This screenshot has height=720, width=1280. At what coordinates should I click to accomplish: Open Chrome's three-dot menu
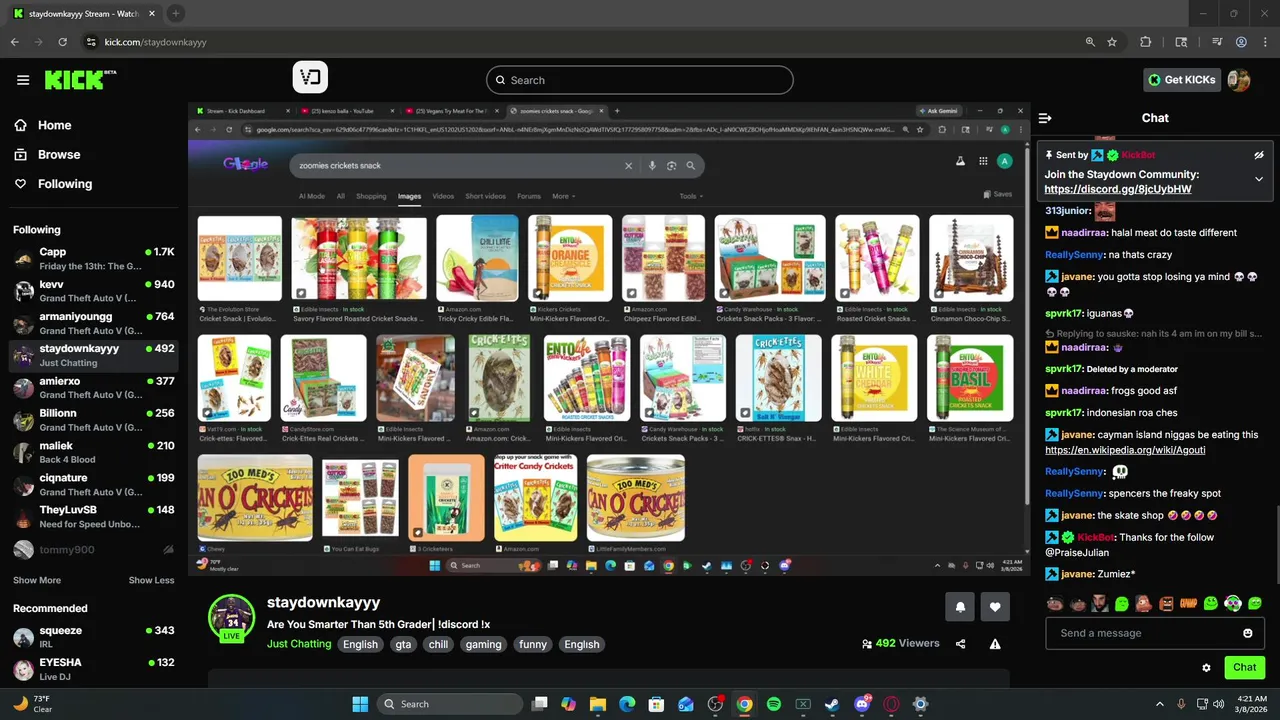pyautogui.click(x=1265, y=42)
